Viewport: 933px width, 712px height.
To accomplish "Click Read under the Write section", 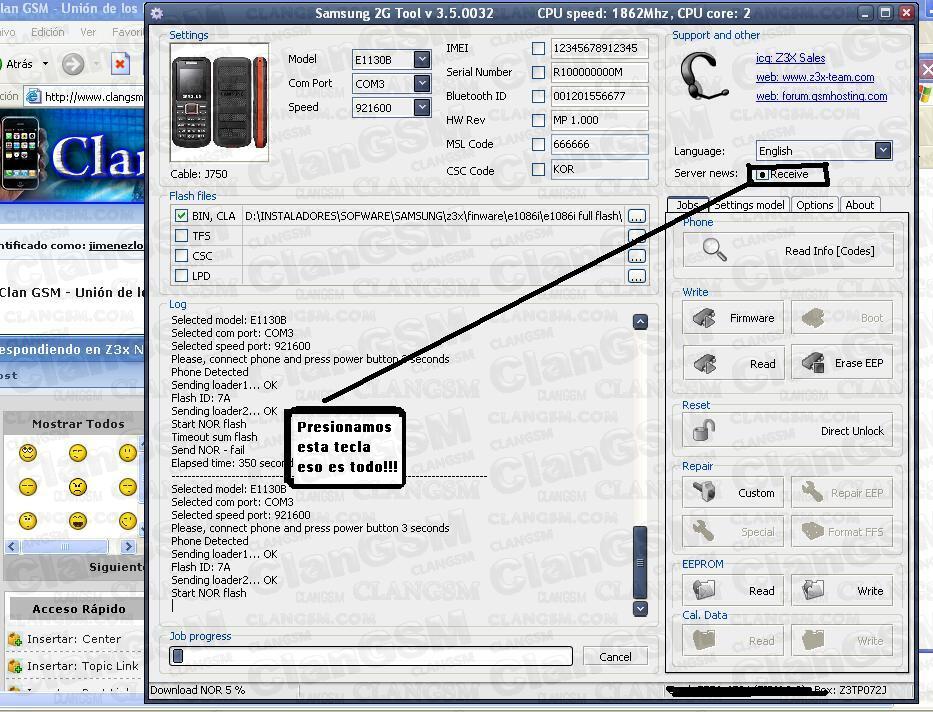I will click(733, 363).
